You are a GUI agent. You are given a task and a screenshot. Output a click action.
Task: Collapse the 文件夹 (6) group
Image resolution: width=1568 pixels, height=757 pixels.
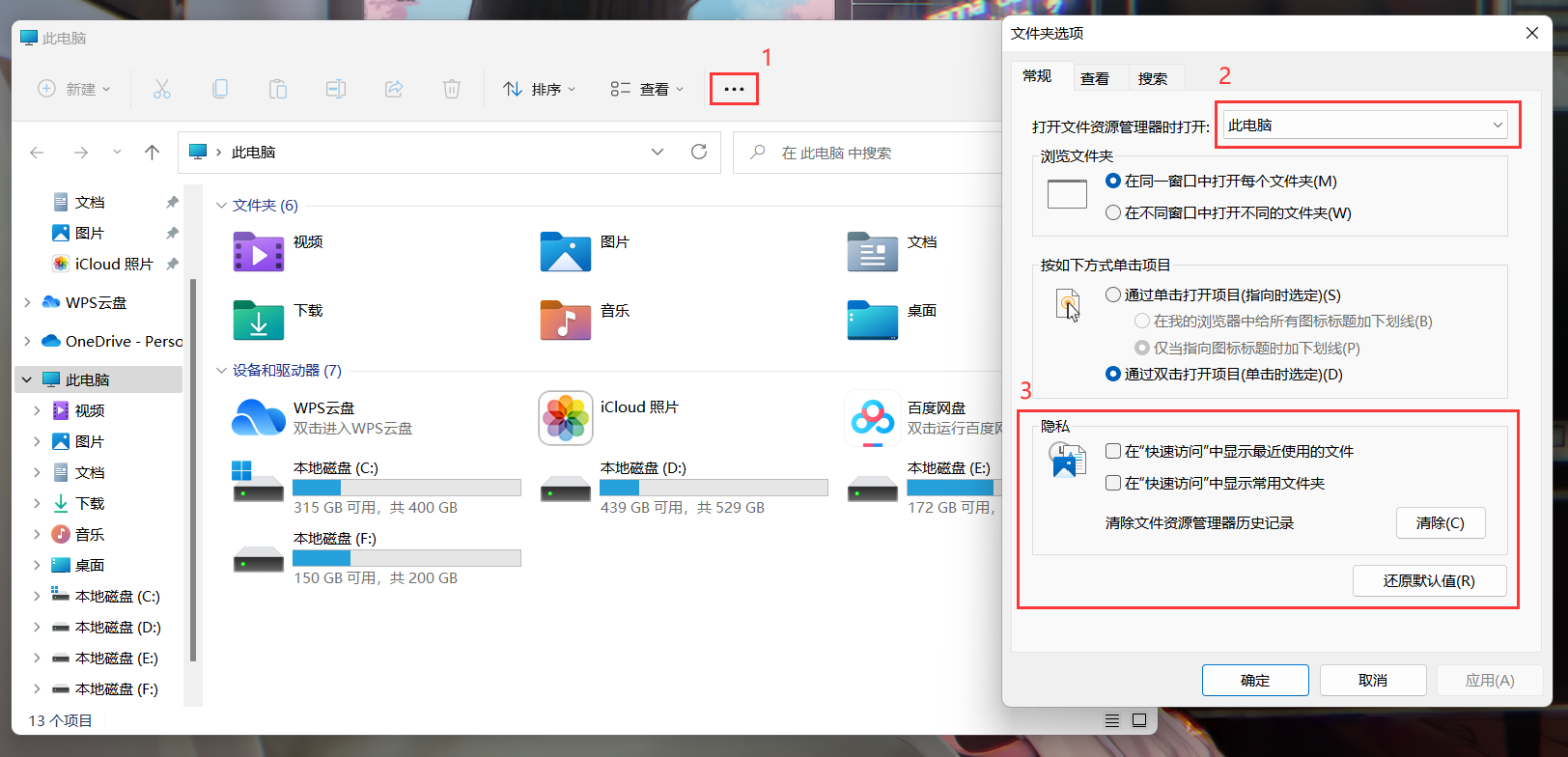pos(221,206)
